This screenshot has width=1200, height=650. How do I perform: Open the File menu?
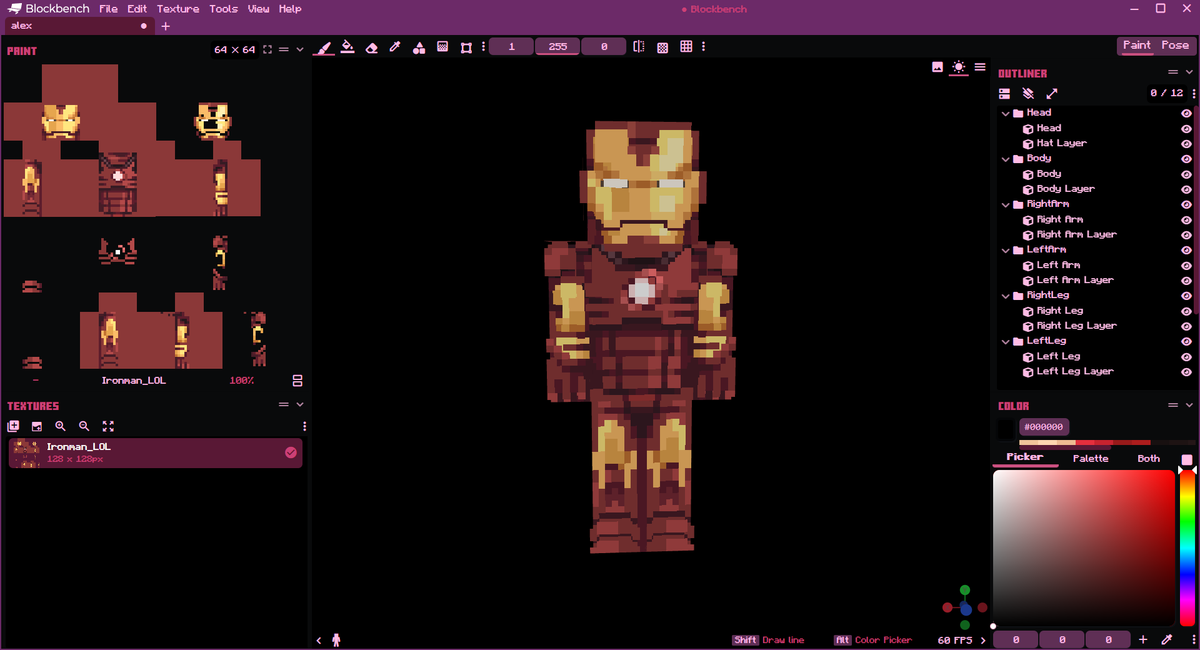tap(108, 9)
